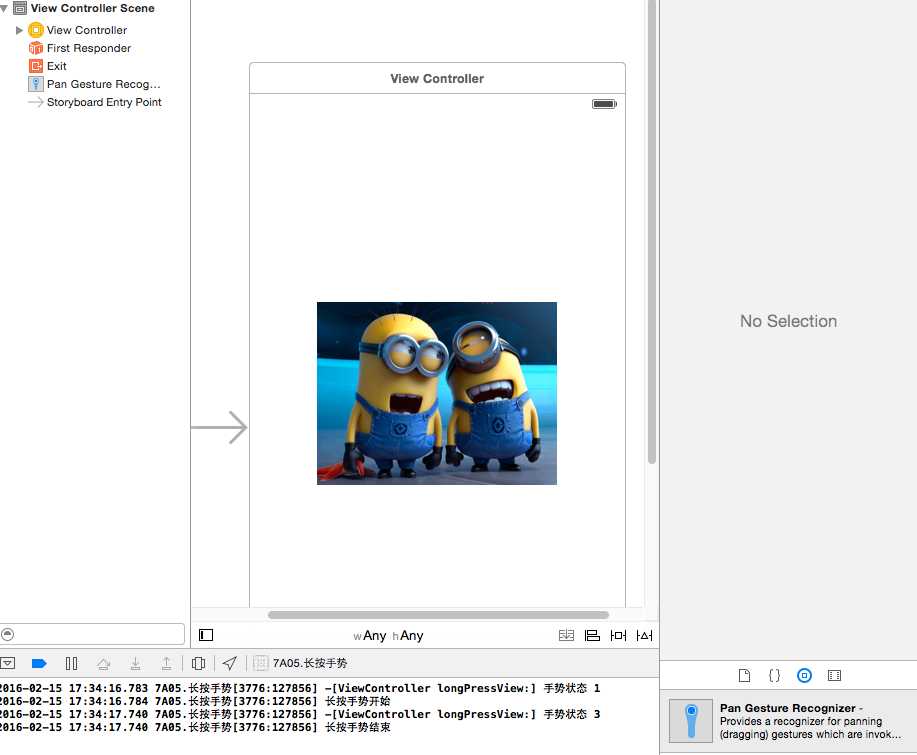Click the orange Exit icon

[x=36, y=66]
